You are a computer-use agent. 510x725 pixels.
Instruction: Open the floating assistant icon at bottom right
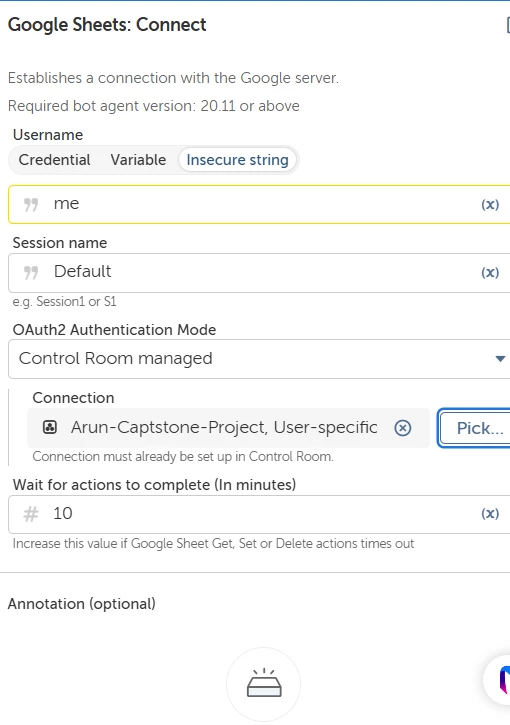pos(498,680)
